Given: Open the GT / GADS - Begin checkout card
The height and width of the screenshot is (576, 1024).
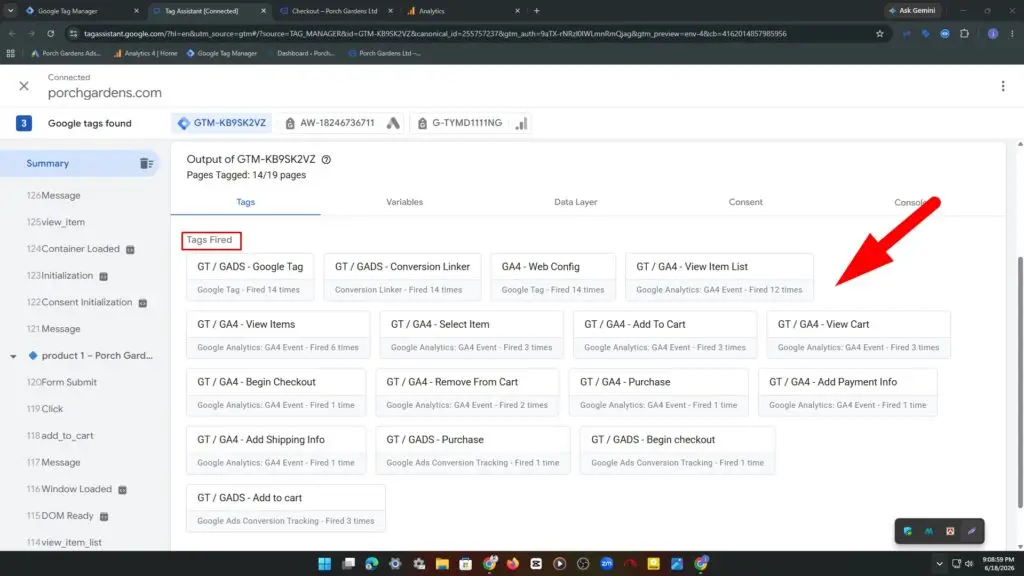Looking at the screenshot, I should (x=677, y=450).
